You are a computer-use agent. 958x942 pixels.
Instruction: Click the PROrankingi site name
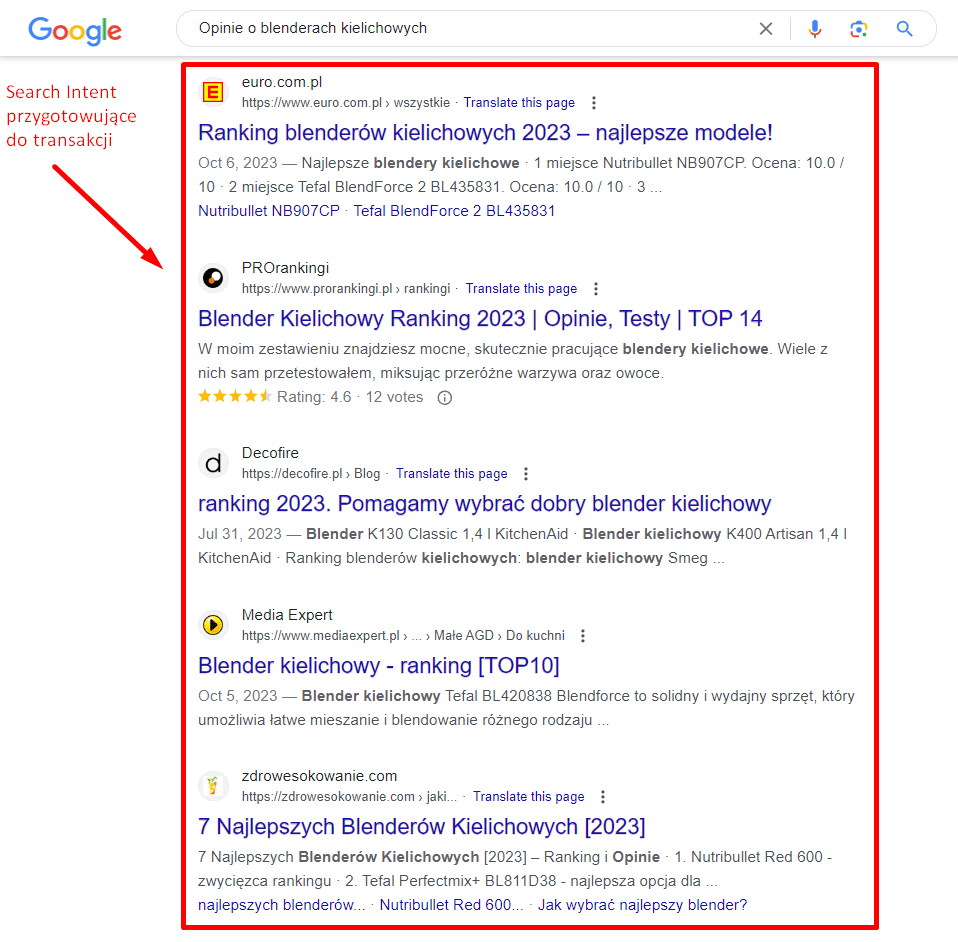coord(285,268)
